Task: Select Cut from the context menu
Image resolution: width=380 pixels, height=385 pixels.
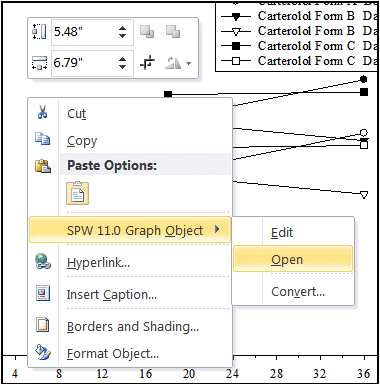Action: (130, 114)
